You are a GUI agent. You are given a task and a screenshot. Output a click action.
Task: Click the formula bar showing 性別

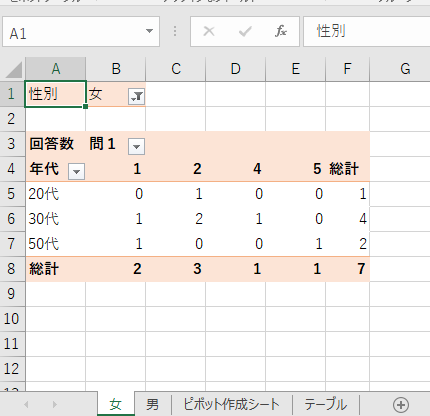366,32
